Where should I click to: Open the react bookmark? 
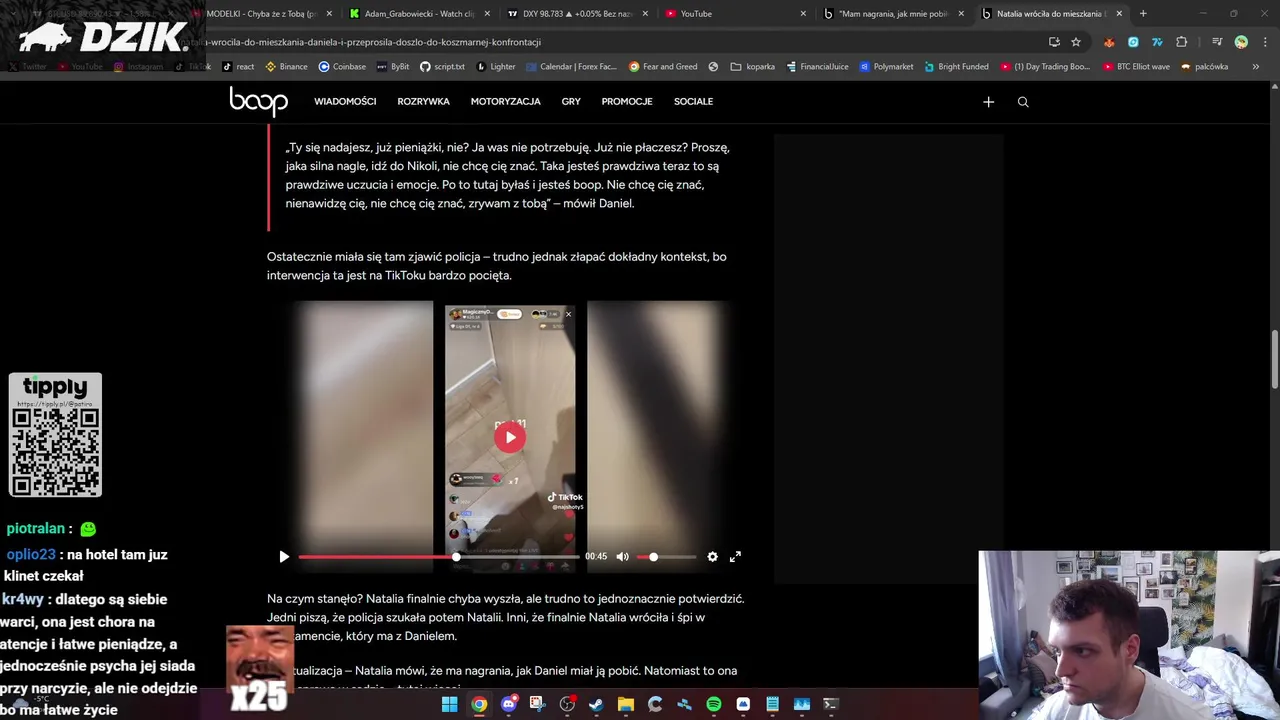coord(238,67)
